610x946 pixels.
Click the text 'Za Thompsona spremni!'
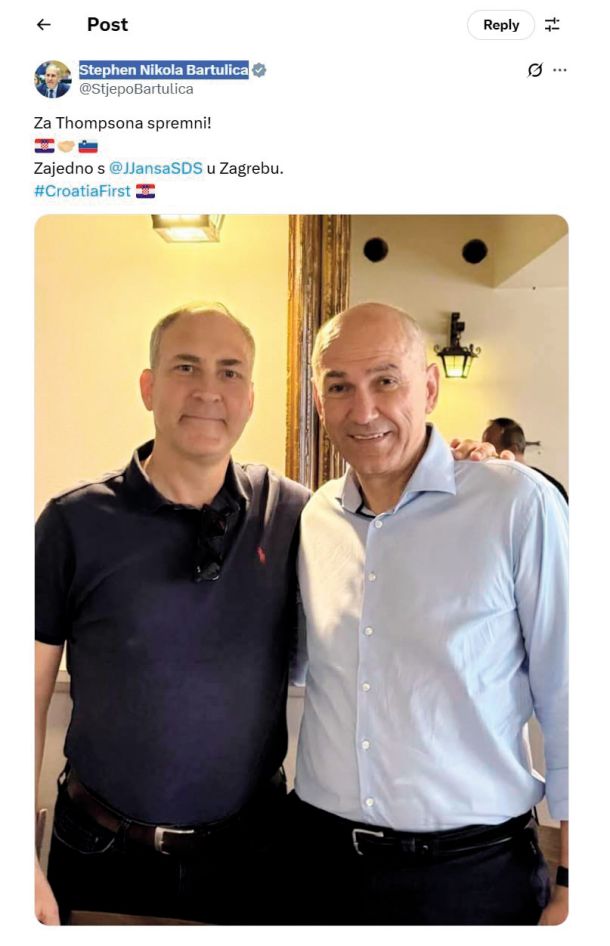pos(122,123)
